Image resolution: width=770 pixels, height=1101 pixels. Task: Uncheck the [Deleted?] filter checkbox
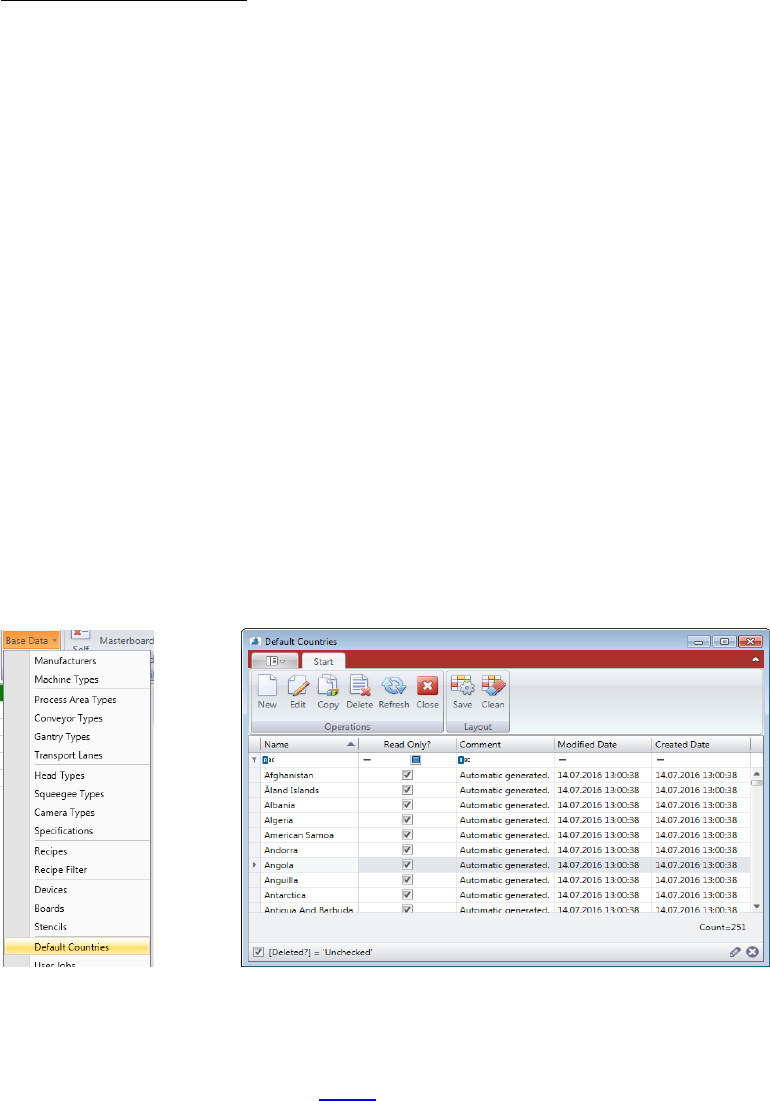pyautogui.click(x=258, y=952)
